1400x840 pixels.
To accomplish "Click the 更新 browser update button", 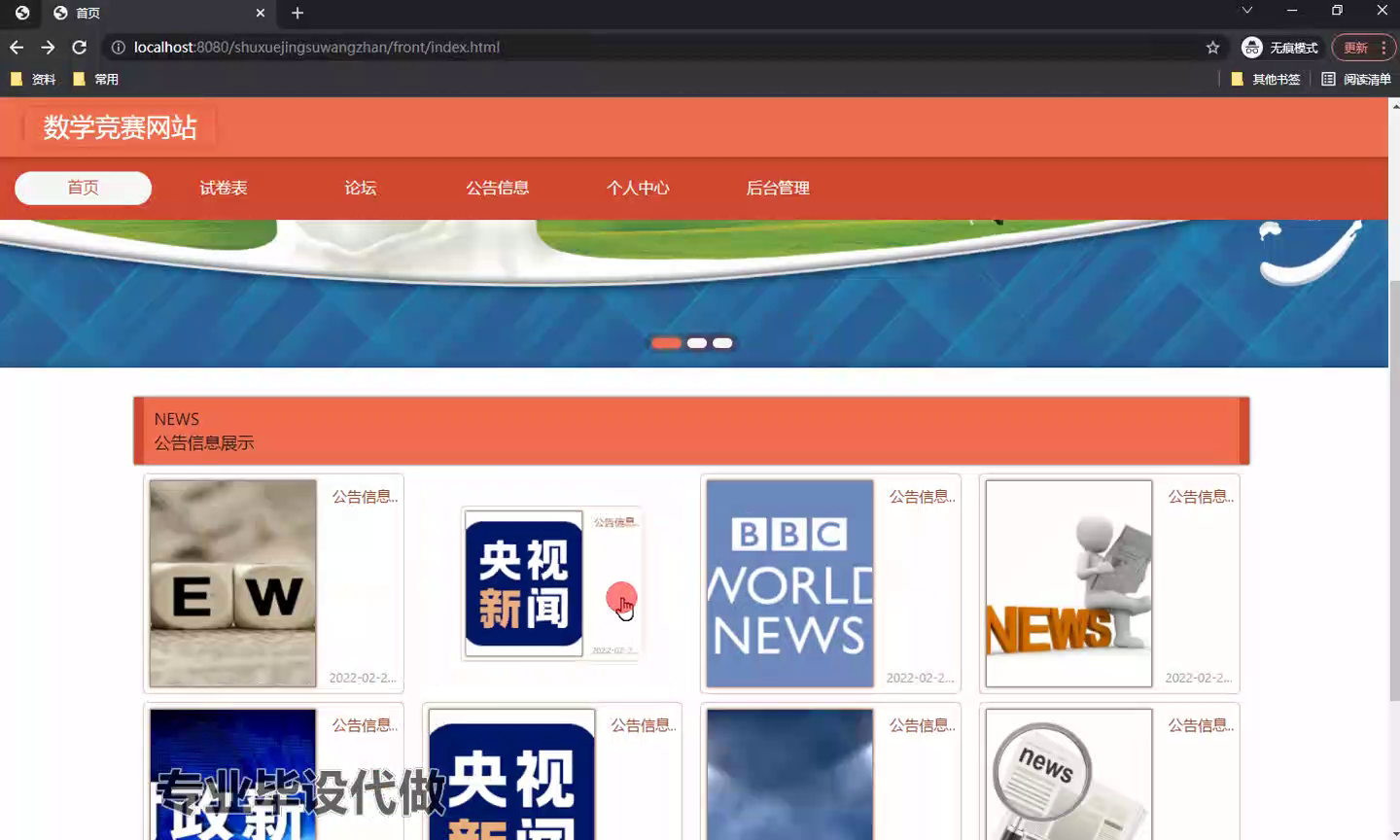I will point(1355,47).
